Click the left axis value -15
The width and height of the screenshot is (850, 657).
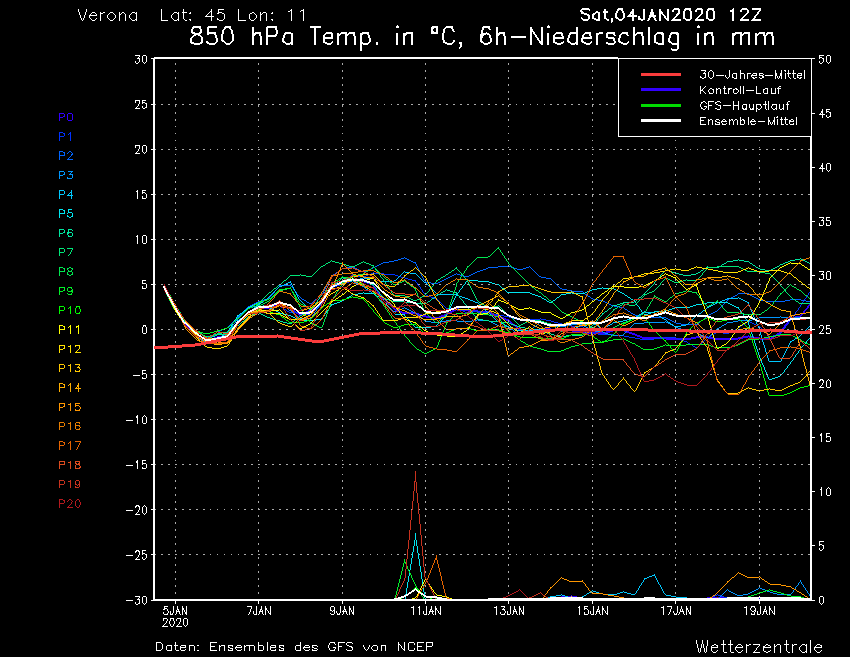point(137,465)
